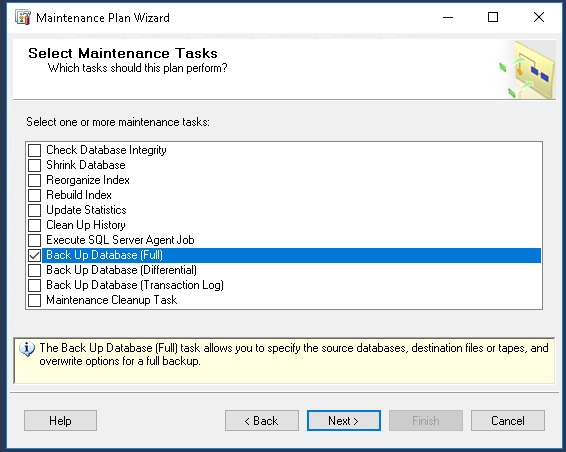Select the Back Up Database (Full) list row
The image size is (566, 452).
pyautogui.click(x=291, y=255)
